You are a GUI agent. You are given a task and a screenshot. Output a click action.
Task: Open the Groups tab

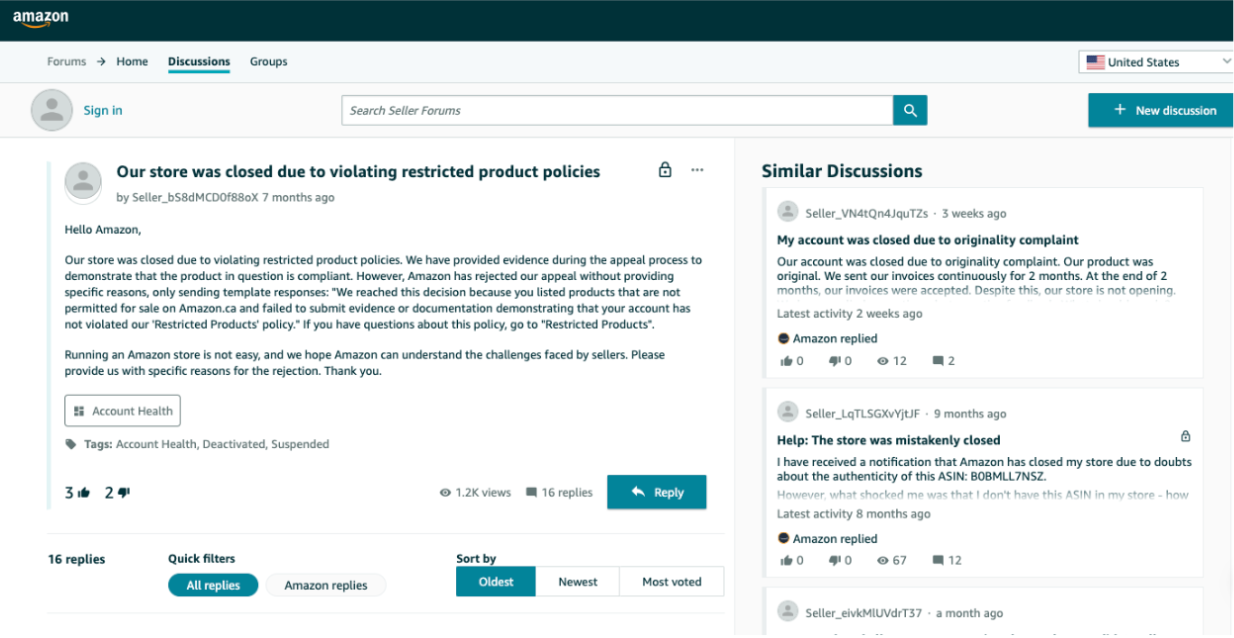[268, 62]
